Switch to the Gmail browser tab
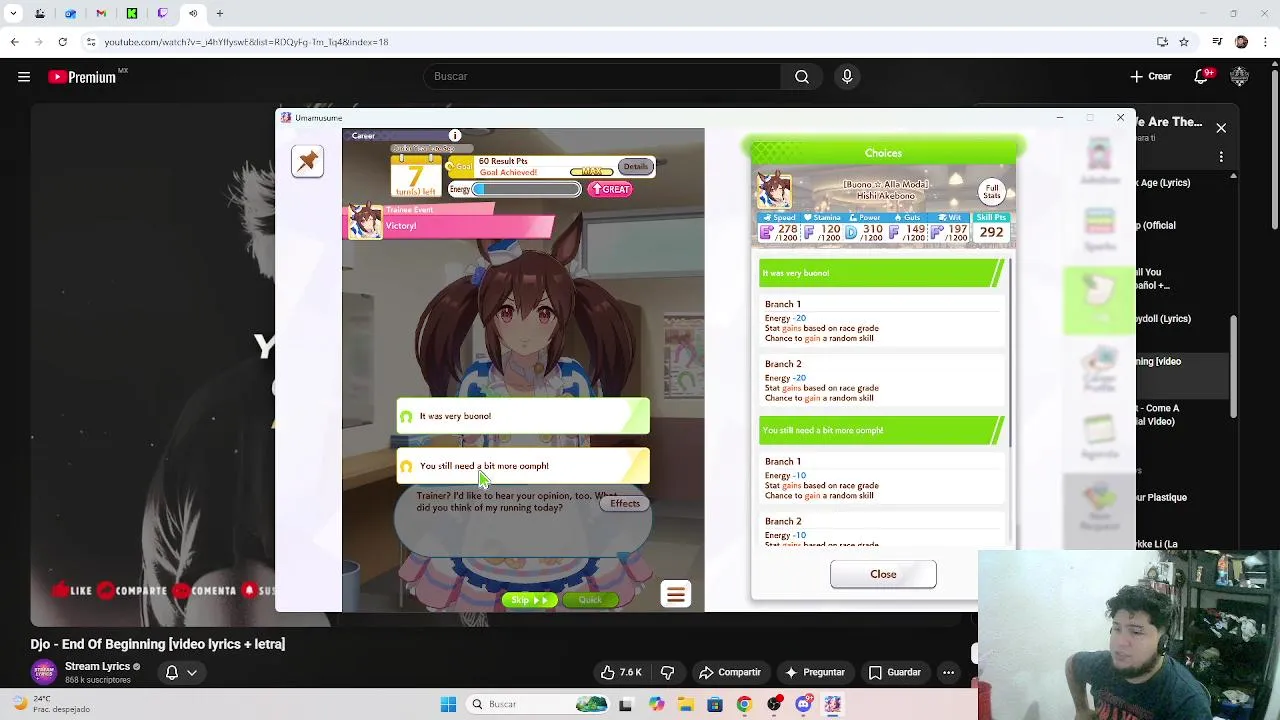This screenshot has width=1280, height=720. (x=101, y=14)
